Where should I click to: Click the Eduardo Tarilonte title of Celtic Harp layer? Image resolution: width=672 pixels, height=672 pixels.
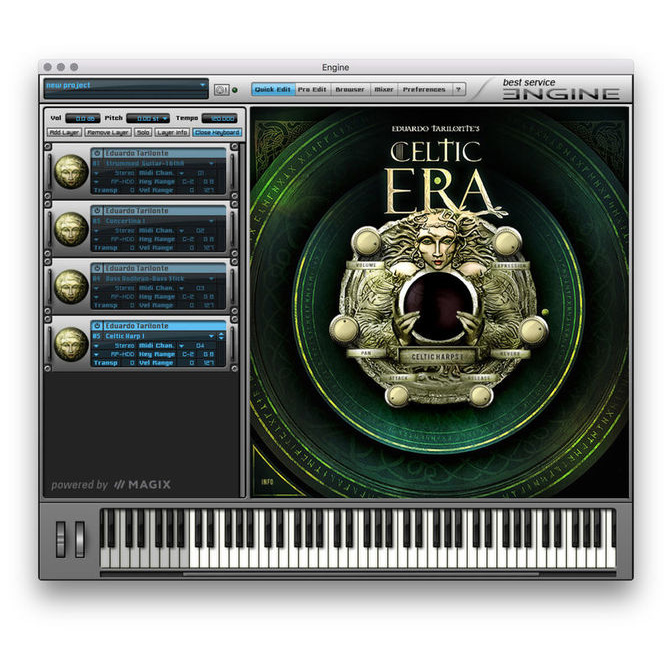click(137, 326)
